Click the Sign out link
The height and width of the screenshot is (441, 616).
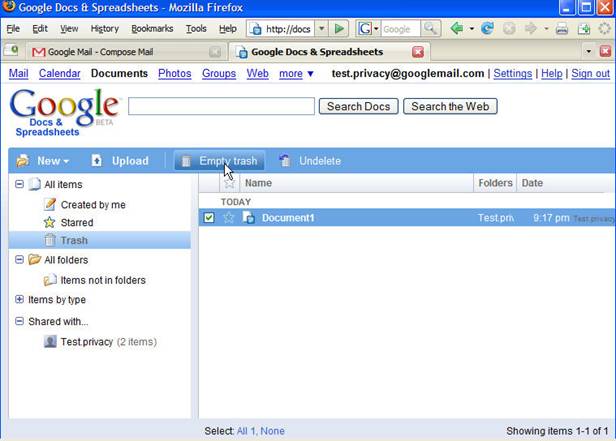coord(590,73)
